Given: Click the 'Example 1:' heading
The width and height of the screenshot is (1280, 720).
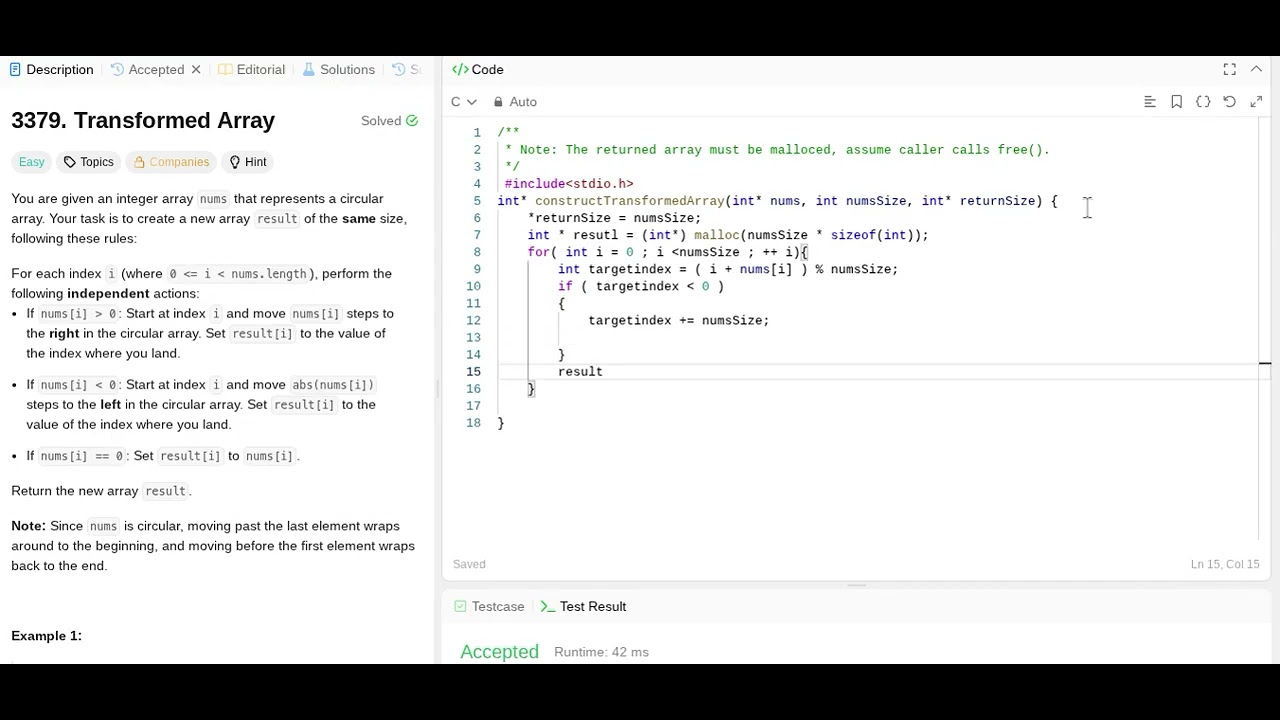Looking at the screenshot, I should (46, 636).
